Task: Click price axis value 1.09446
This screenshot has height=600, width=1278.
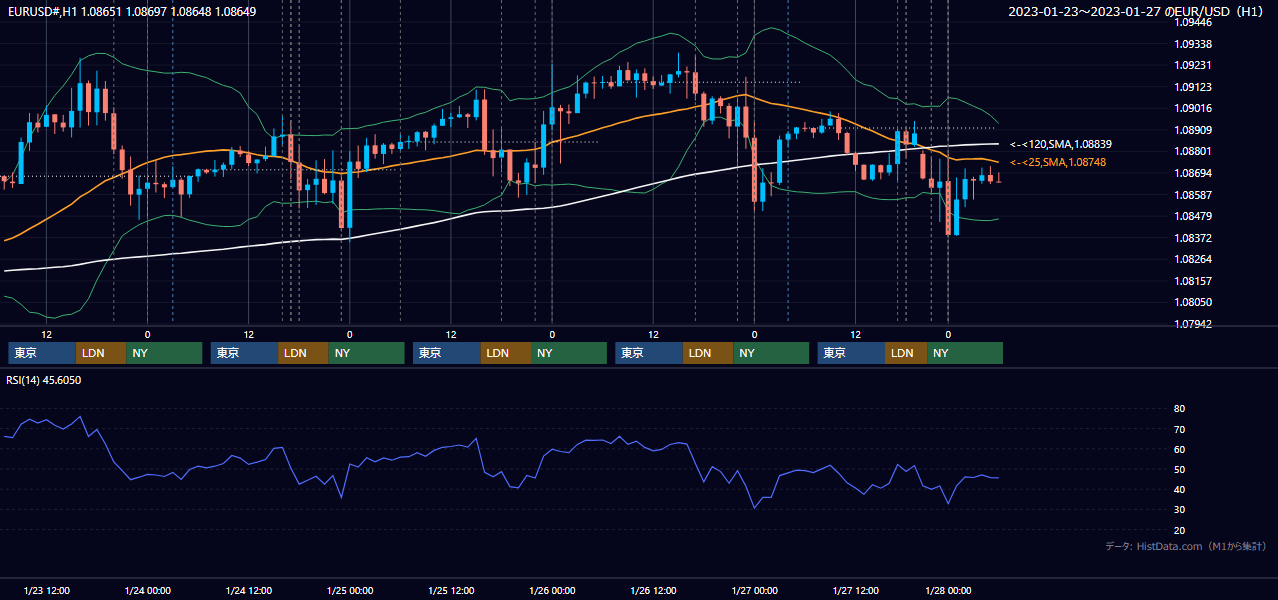Action: click(x=1192, y=22)
